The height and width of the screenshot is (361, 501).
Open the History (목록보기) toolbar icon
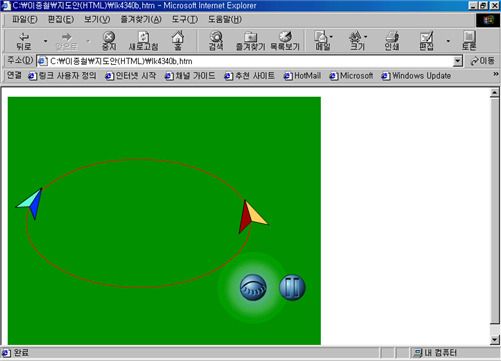point(285,41)
